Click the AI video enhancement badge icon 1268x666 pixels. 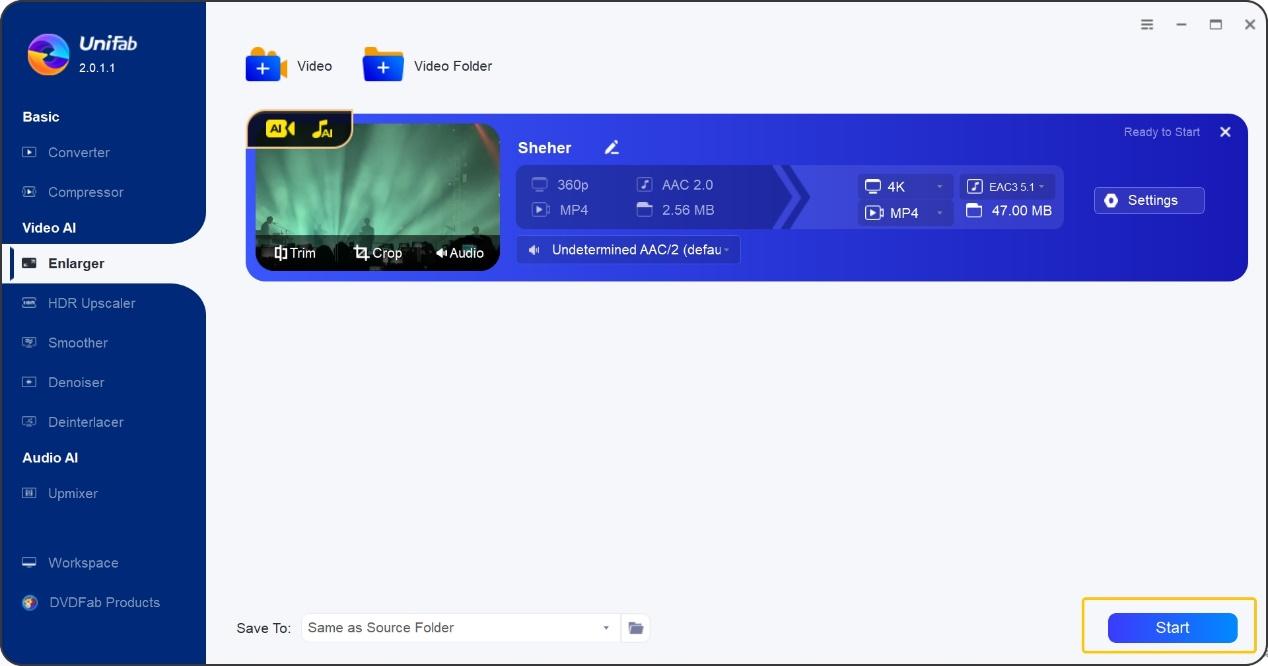pos(281,129)
